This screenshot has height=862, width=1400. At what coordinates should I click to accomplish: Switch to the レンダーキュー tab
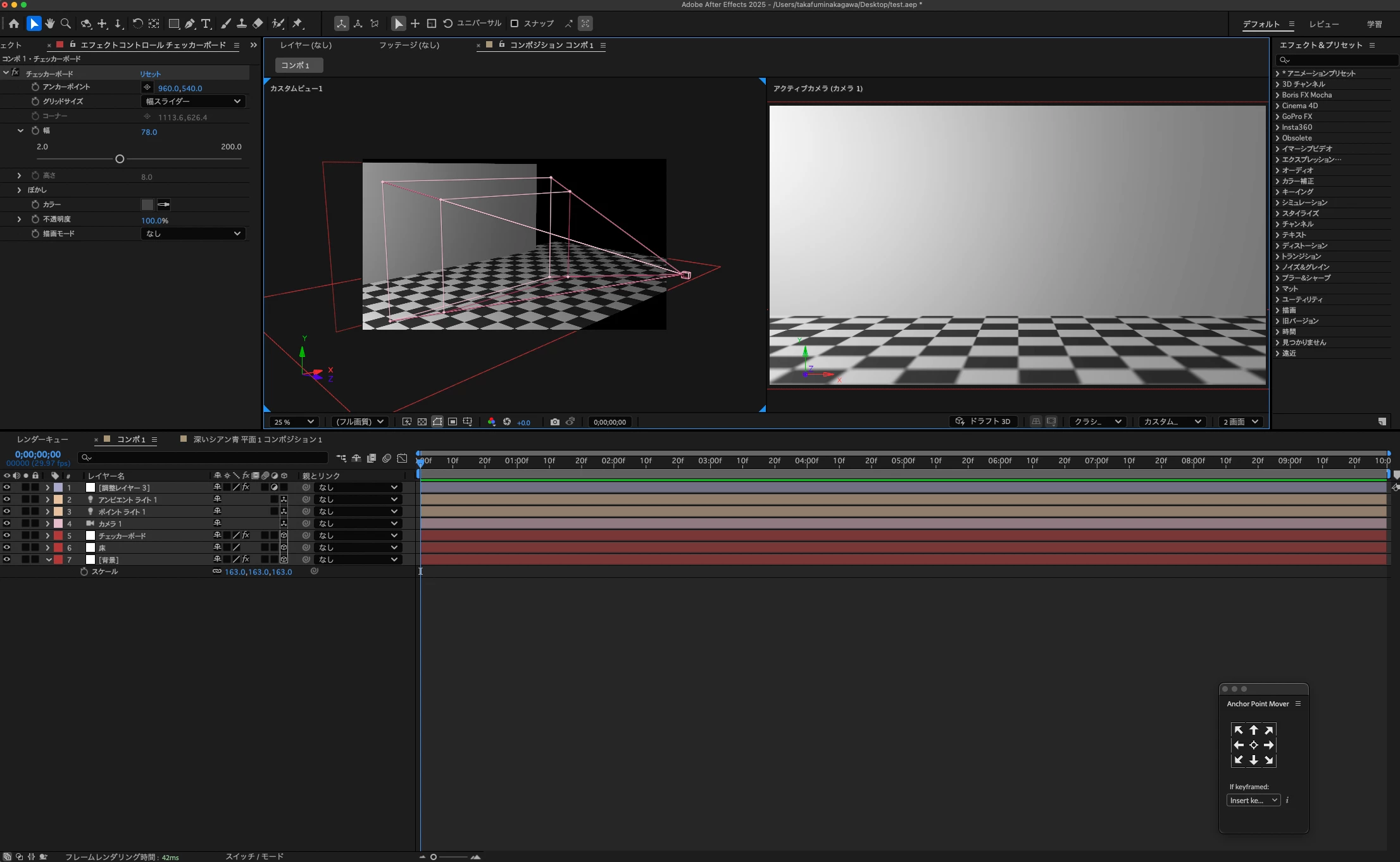[42, 439]
